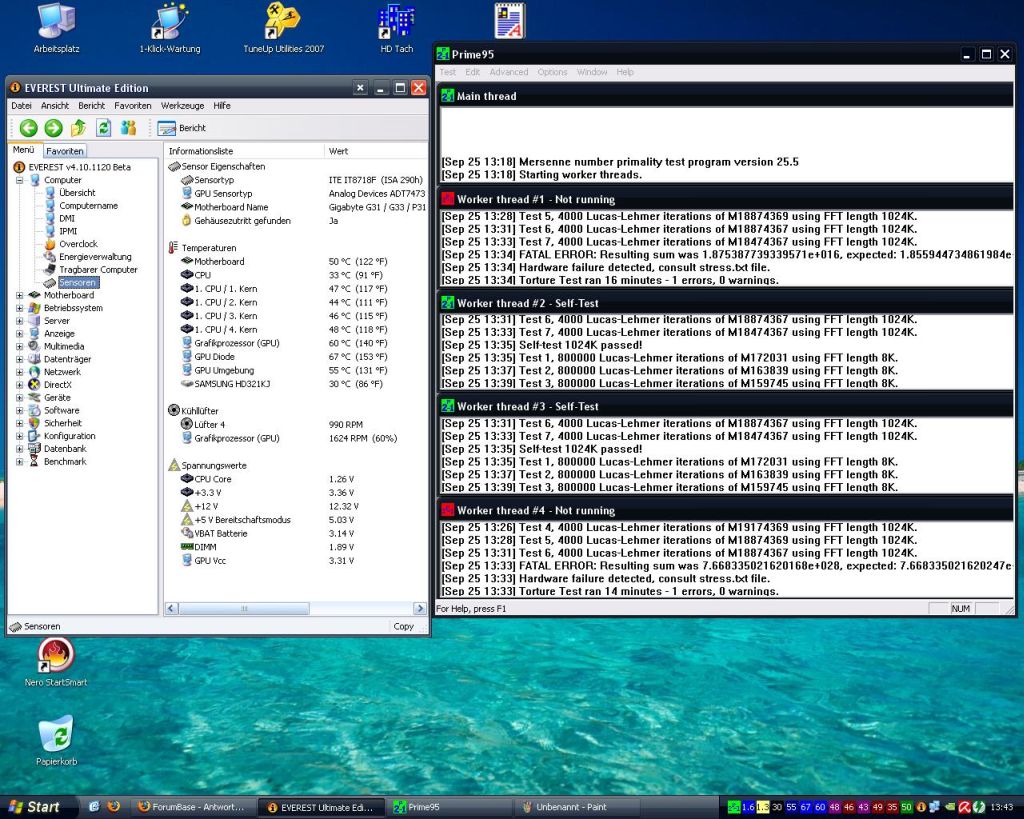Image resolution: width=1024 pixels, height=819 pixels.
Task: Select the Sensoren tree item
Action: pyautogui.click(x=77, y=283)
